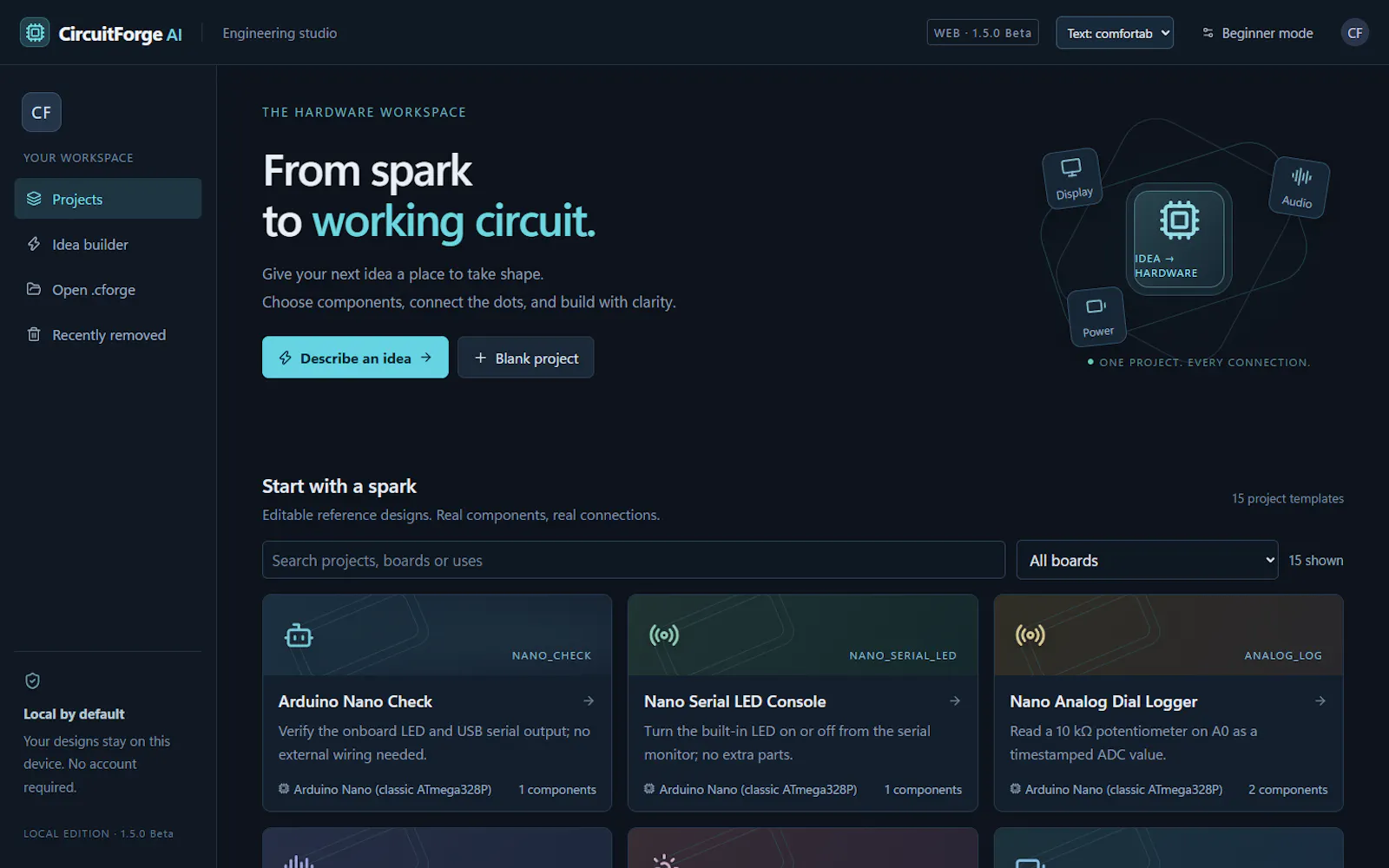Click the 'Local by default' heading
1389x868 pixels.
[74, 713]
